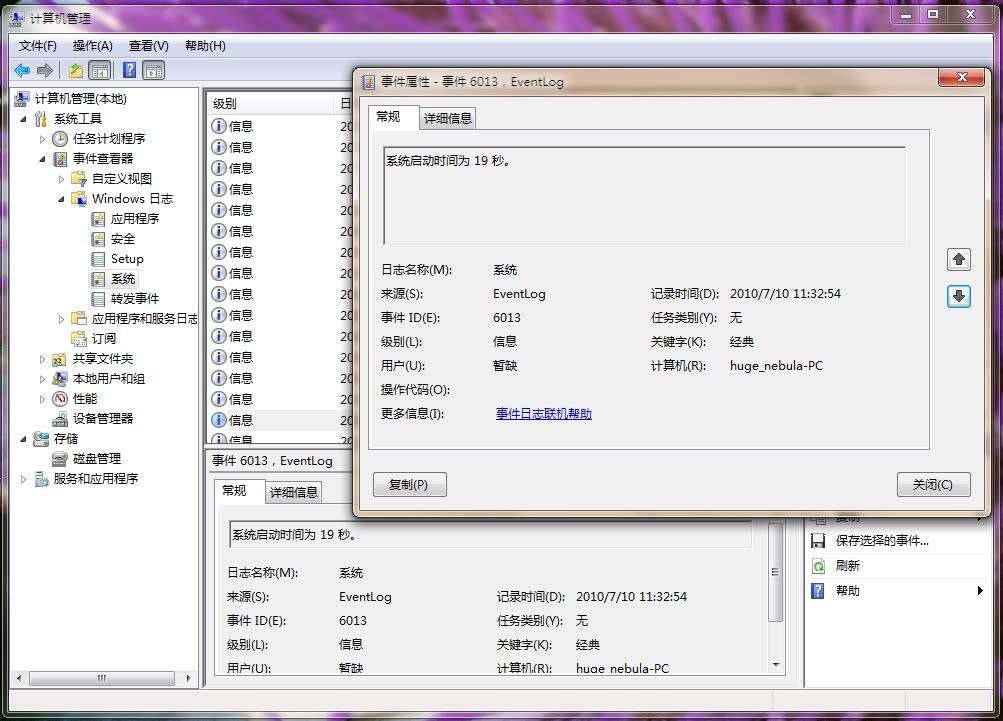Open 磁盘管理 in the tree
The width and height of the screenshot is (1003, 721).
pos(96,458)
